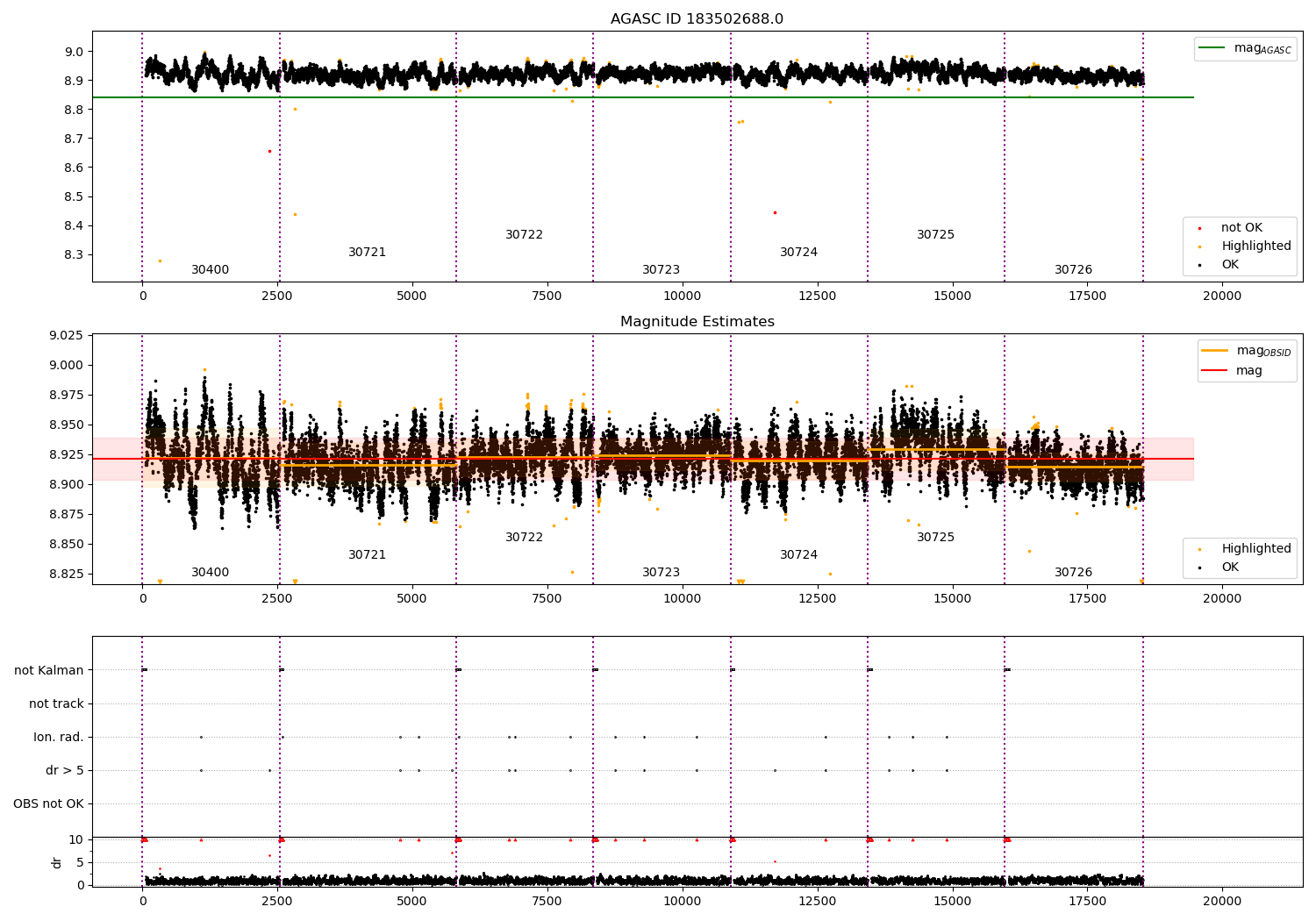The image size is (1316, 921).
Task: Click "Highlighted" in Magnitude Estimates legend
Action: tap(1256, 549)
